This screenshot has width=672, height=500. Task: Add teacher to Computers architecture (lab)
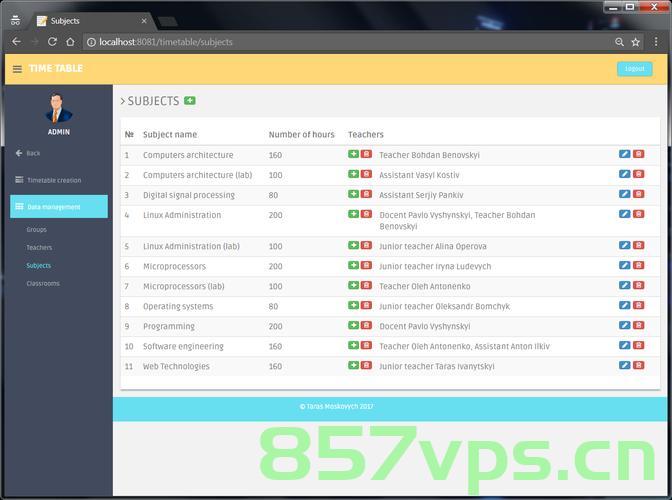pyautogui.click(x=353, y=174)
